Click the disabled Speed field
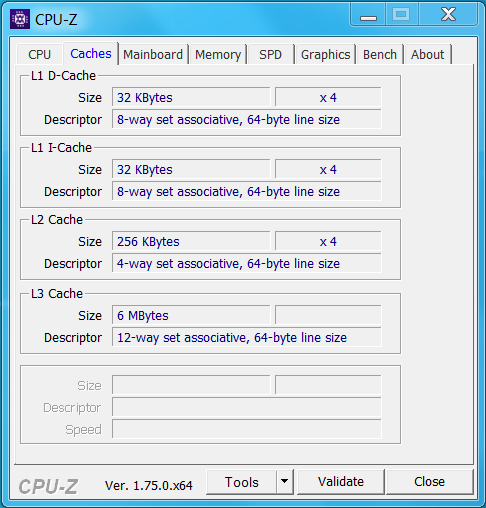Image resolution: width=486 pixels, height=508 pixels. coord(247,429)
